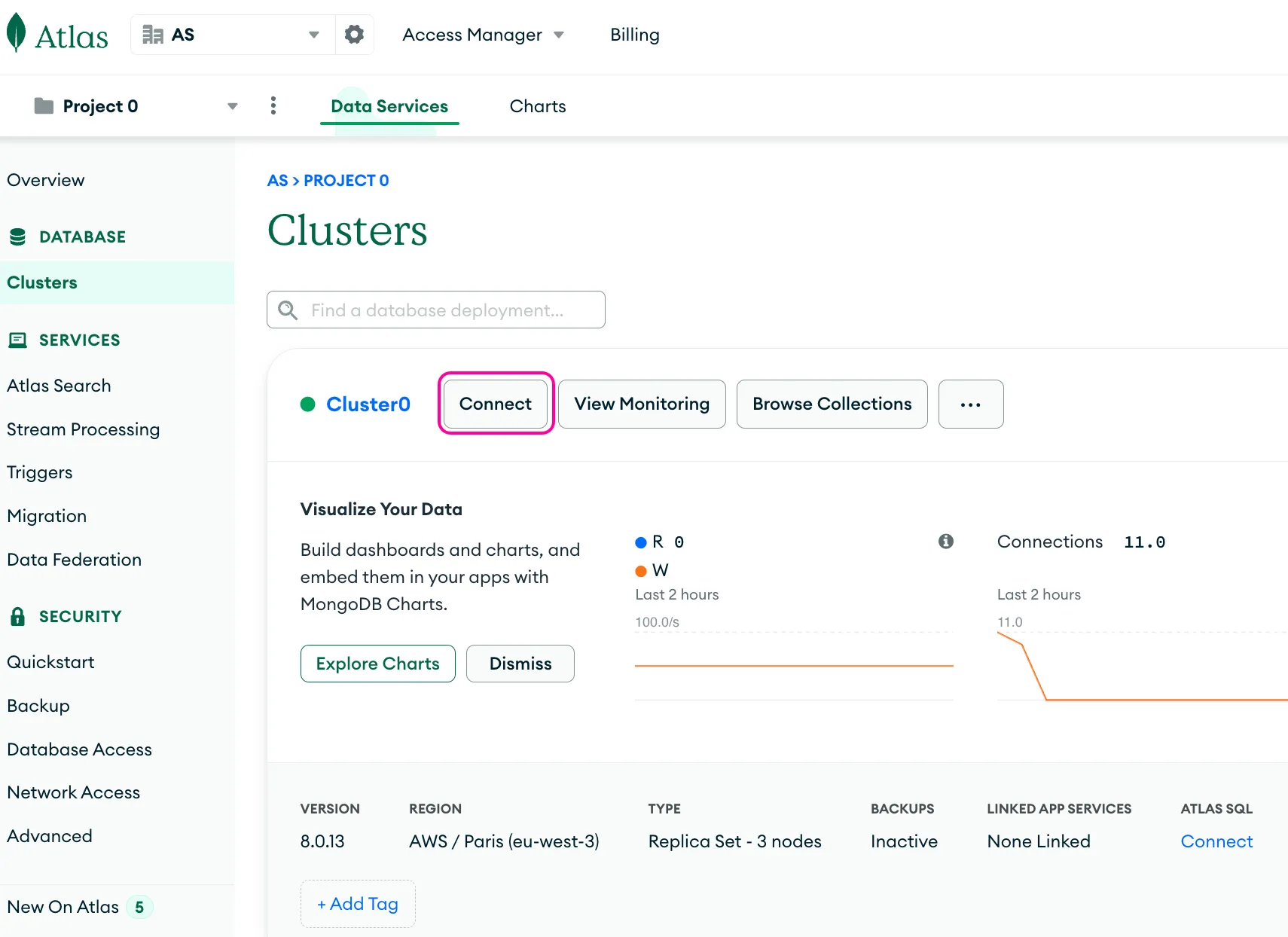The width and height of the screenshot is (1288, 937).
Task: Open the project options three-dot menu
Action: pos(273,105)
